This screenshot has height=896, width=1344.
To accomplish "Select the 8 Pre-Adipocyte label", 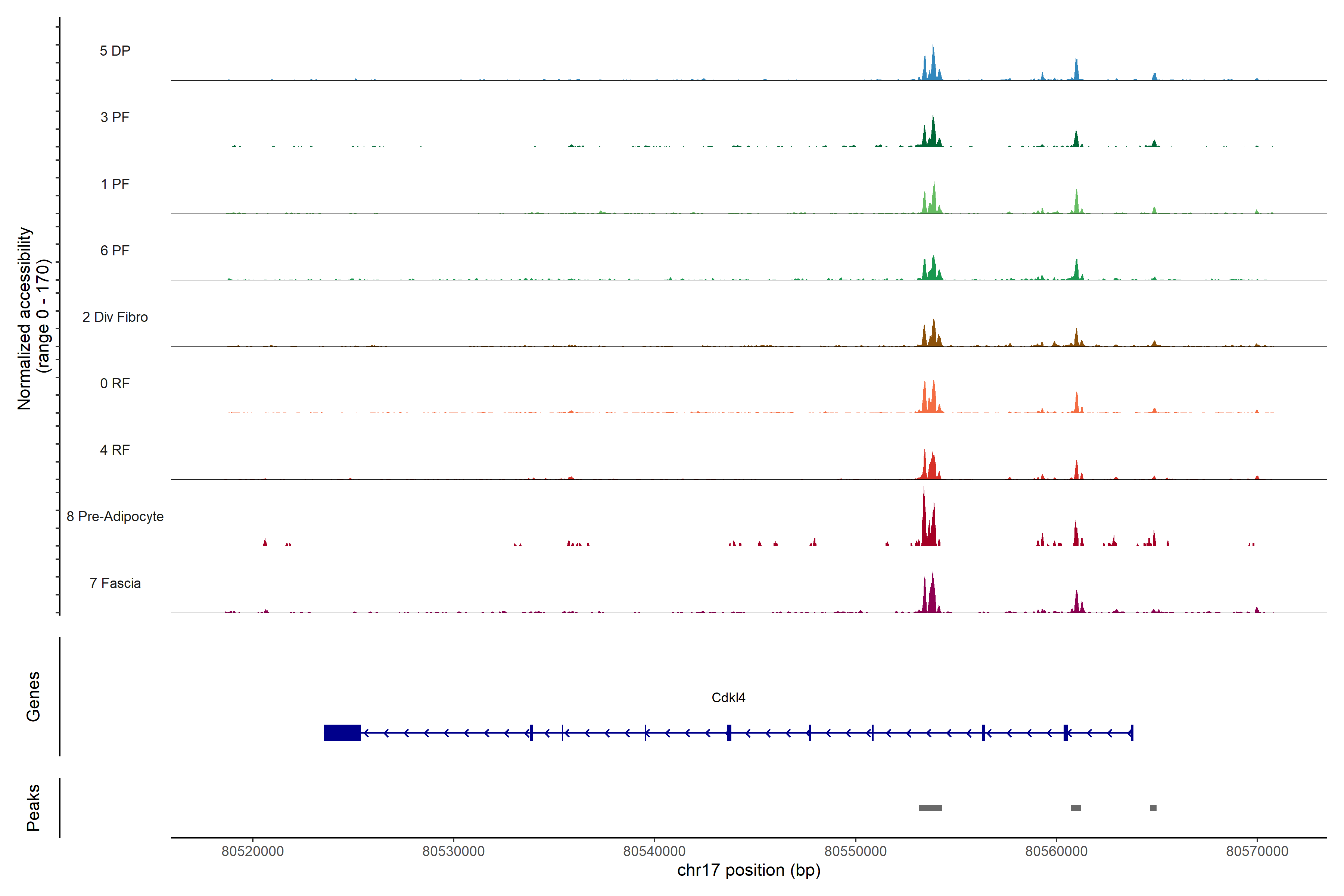I will [115, 517].
